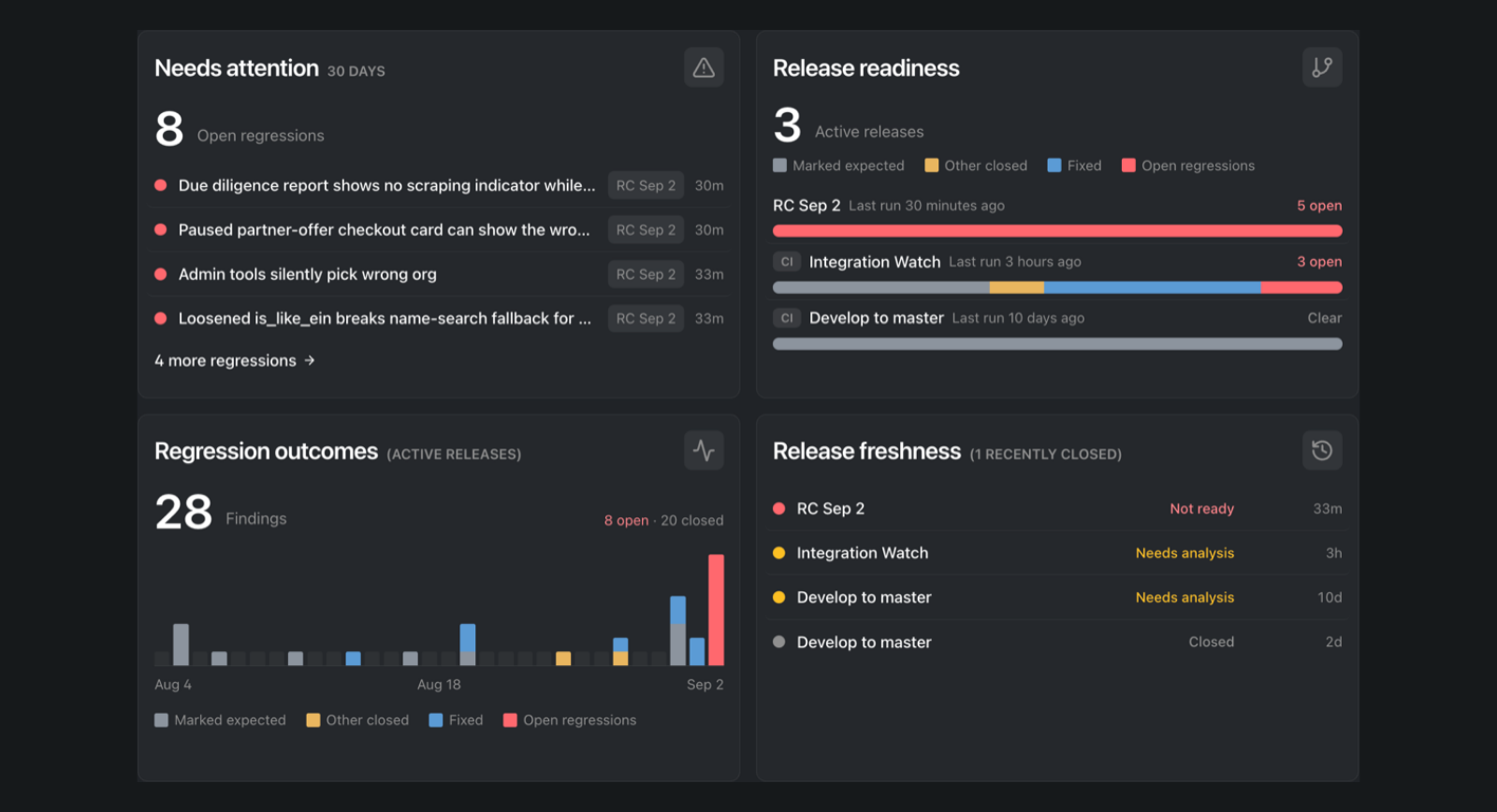Screen dimensions: 1497x812
Task: Open the Due diligence report regression
Action: coord(386,185)
